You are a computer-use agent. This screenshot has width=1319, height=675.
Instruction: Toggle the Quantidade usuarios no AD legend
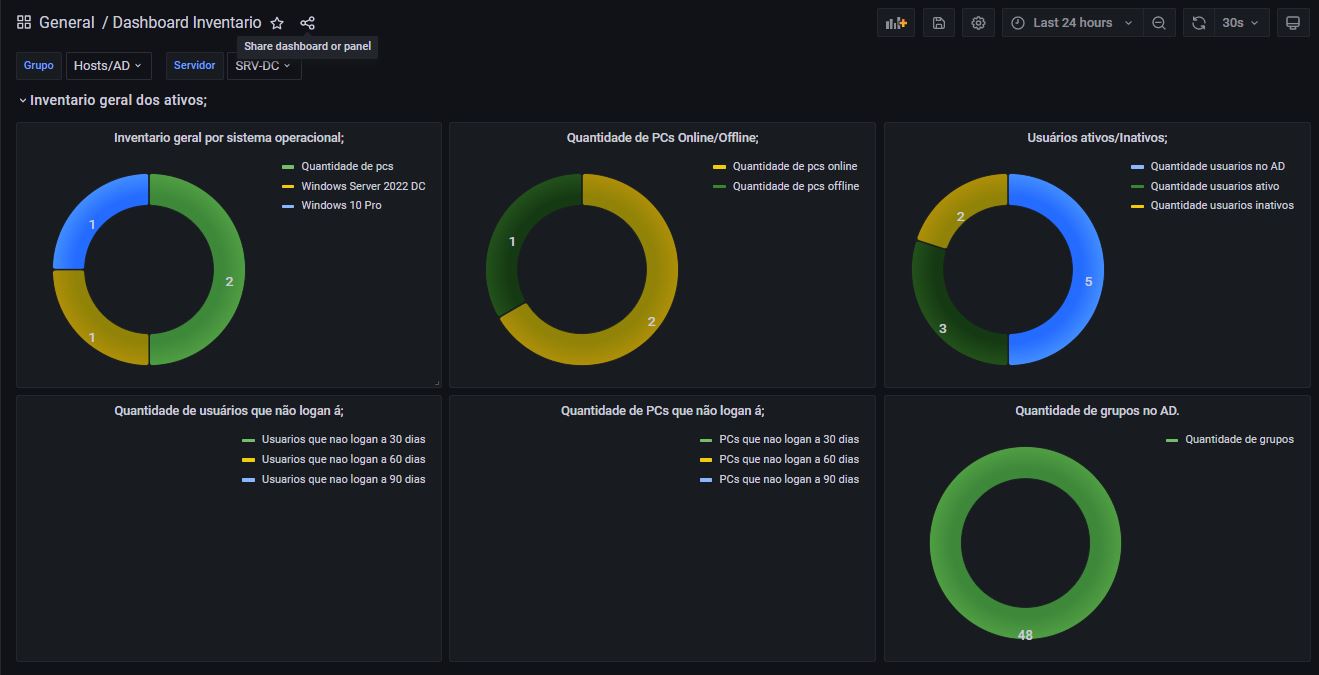click(1217, 167)
